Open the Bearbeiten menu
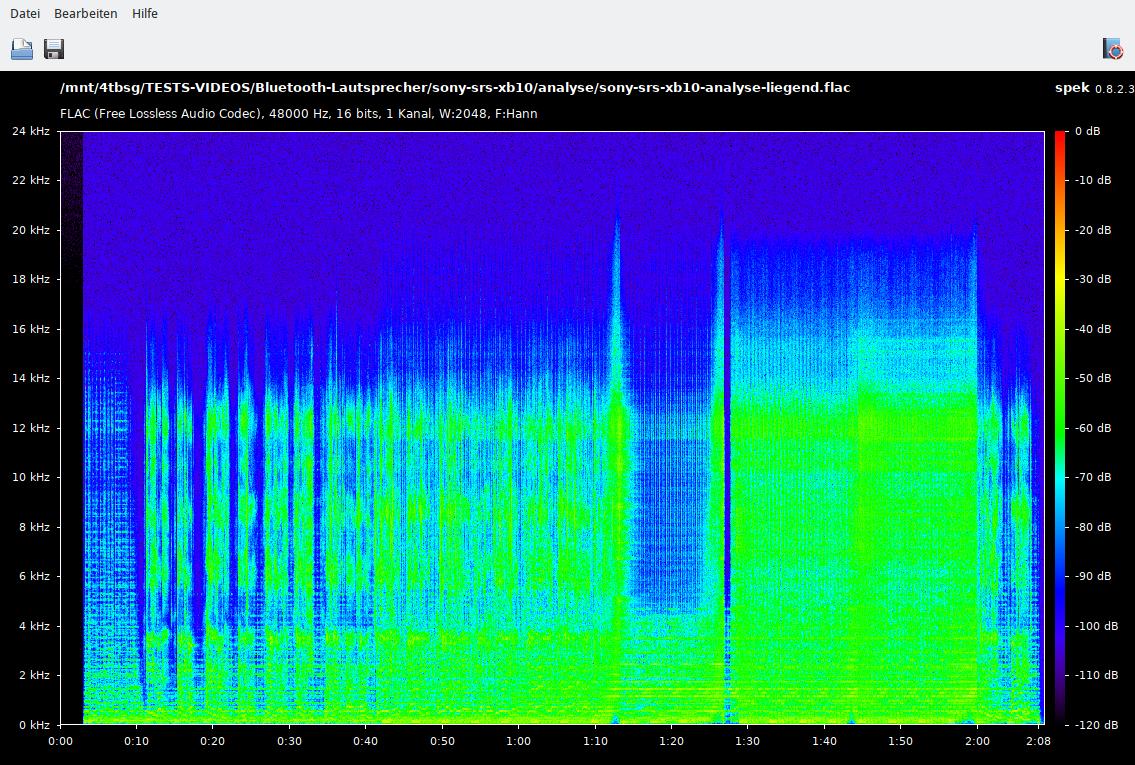 coord(85,14)
